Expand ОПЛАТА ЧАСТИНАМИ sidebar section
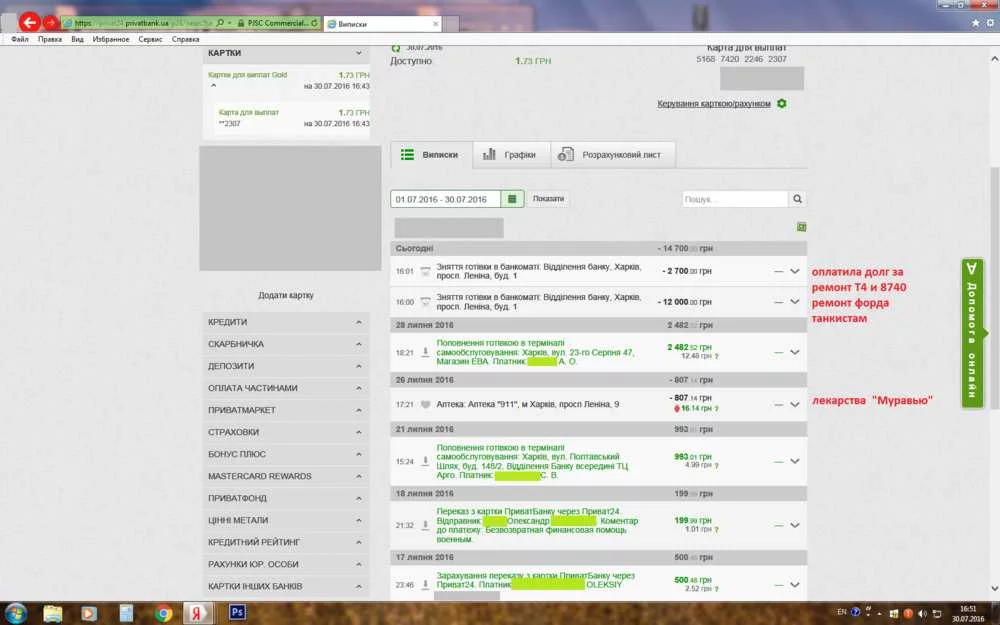 286,388
